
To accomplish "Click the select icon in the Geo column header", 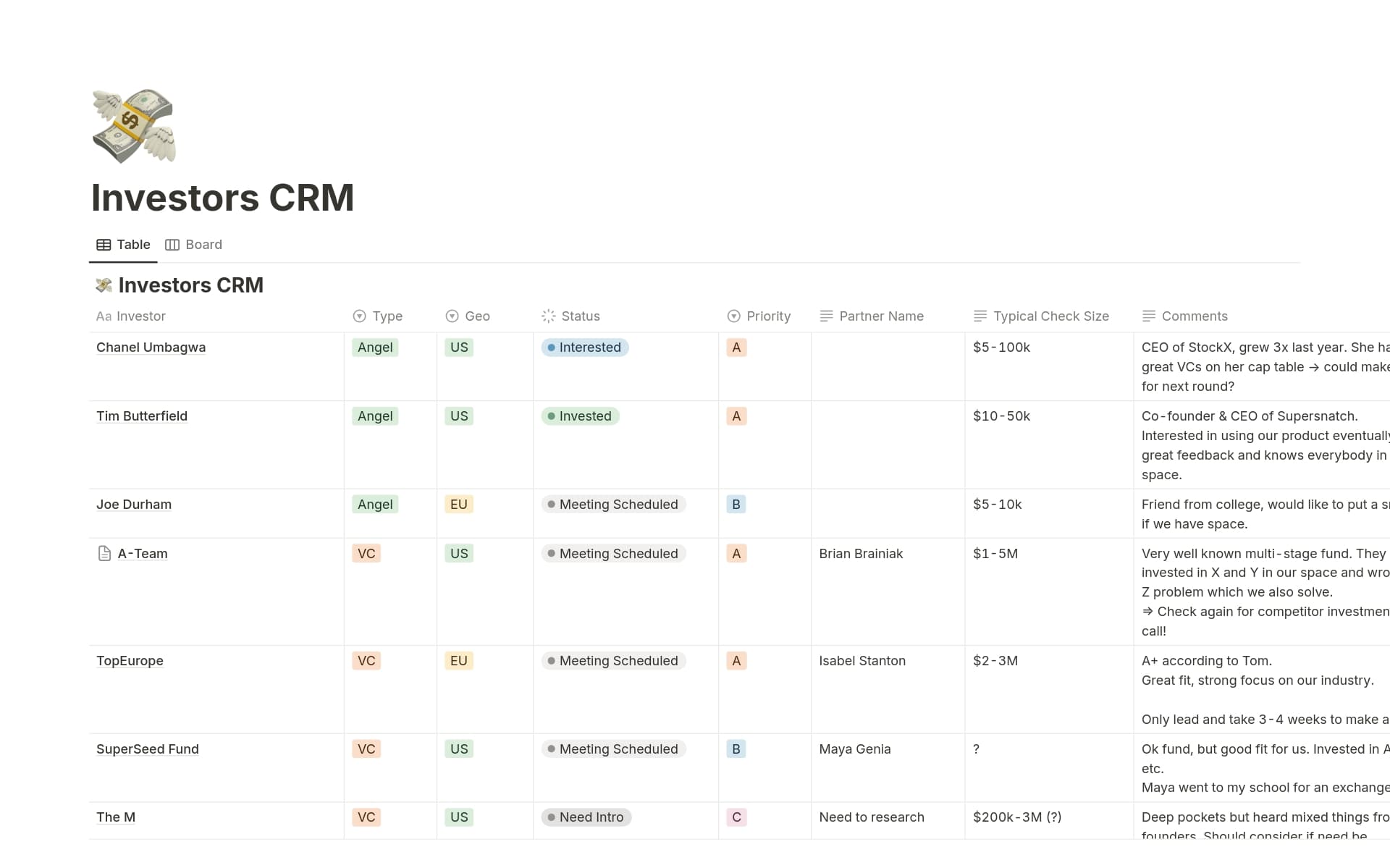I will (452, 316).
